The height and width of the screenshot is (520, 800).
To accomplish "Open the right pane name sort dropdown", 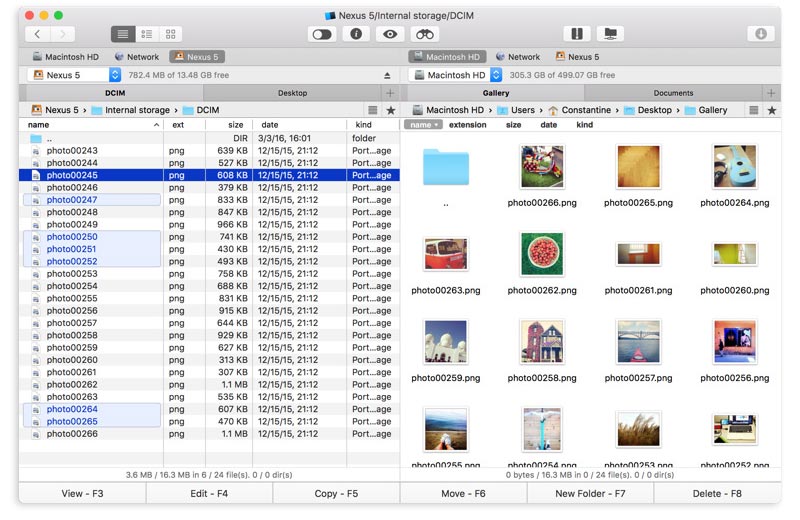I will [423, 125].
